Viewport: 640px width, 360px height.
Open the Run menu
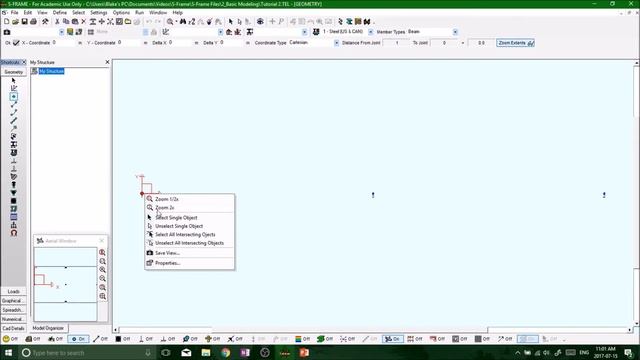click(140, 13)
